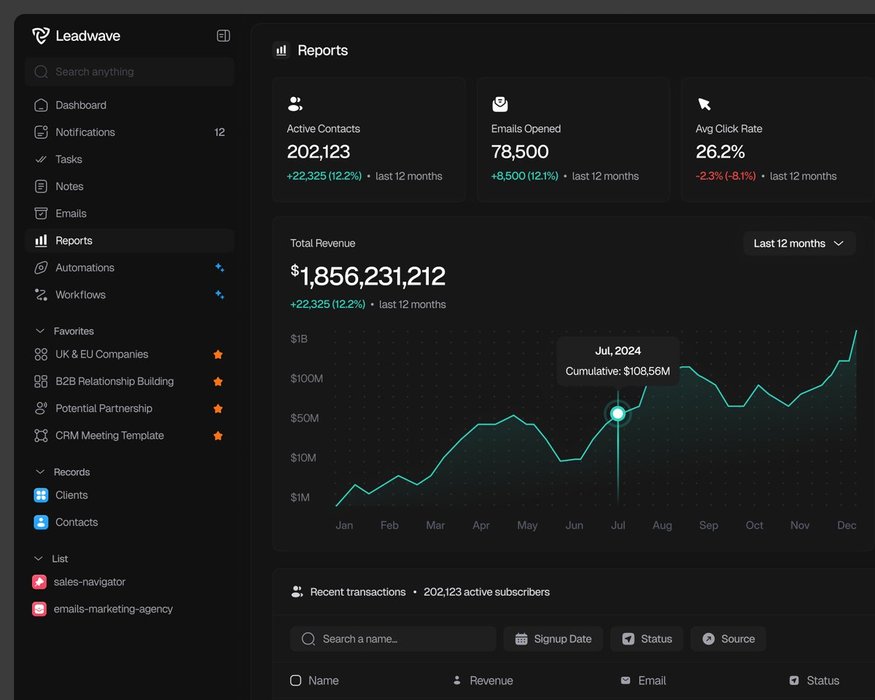Open Dashboard from the sidebar
This screenshot has width=875, height=700.
point(80,105)
